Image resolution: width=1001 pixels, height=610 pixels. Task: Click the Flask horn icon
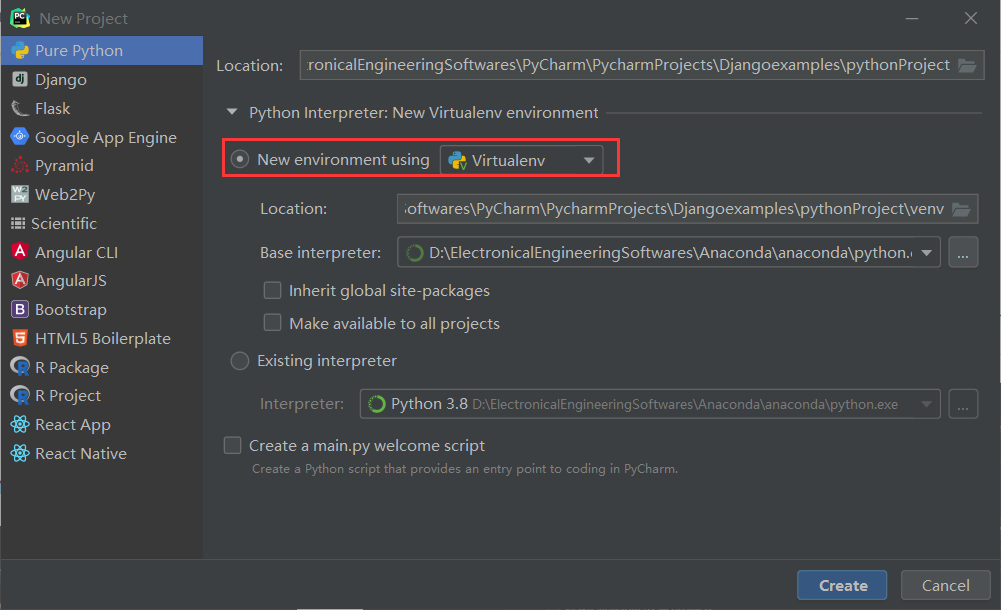tap(20, 108)
